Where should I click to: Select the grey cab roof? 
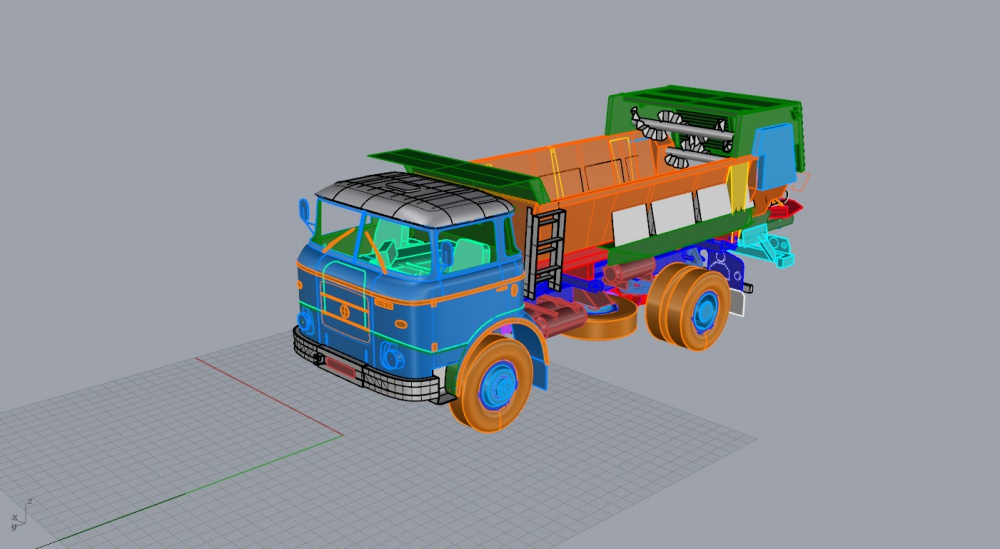(x=415, y=197)
